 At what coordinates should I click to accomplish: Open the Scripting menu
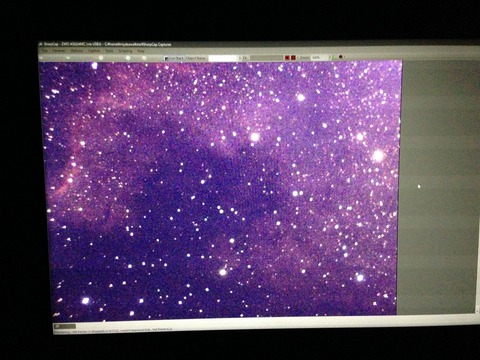pyautogui.click(x=125, y=51)
